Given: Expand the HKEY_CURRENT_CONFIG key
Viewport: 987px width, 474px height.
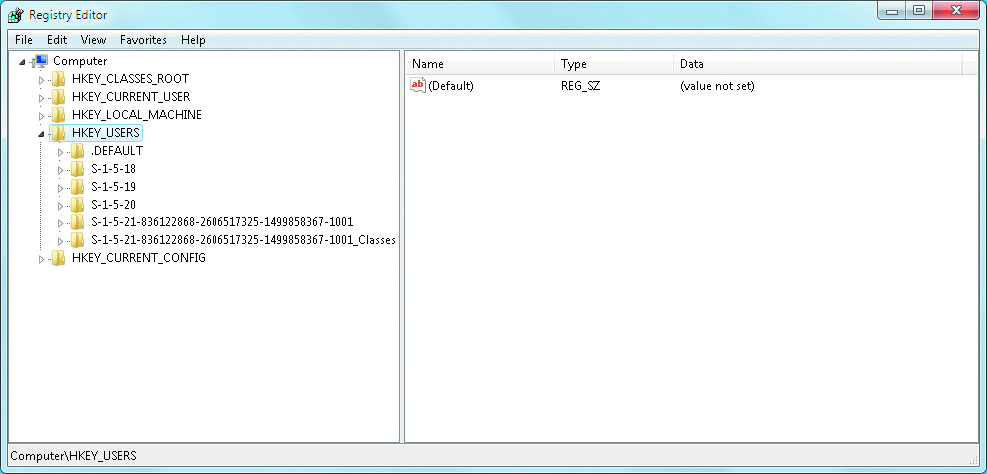Looking at the screenshot, I should pyautogui.click(x=42, y=259).
